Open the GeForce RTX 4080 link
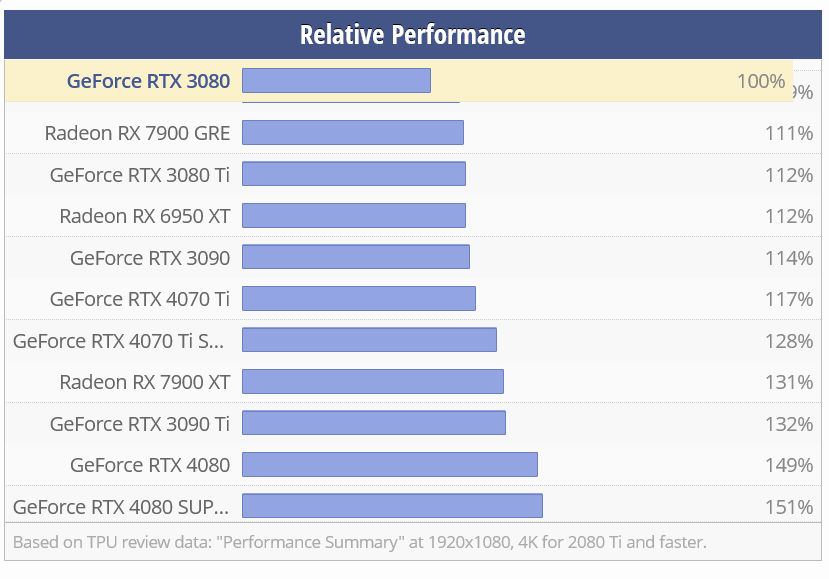The width and height of the screenshot is (829, 579). [x=150, y=465]
